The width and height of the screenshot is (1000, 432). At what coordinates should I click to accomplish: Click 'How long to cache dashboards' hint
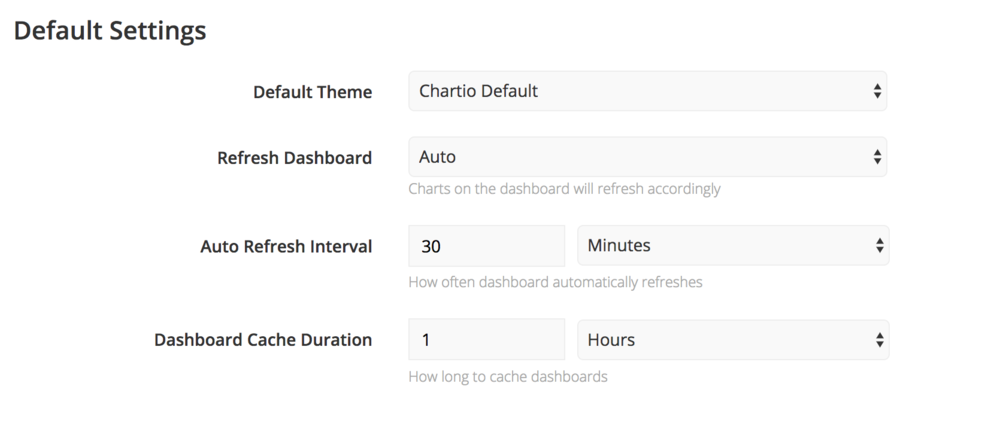[508, 376]
